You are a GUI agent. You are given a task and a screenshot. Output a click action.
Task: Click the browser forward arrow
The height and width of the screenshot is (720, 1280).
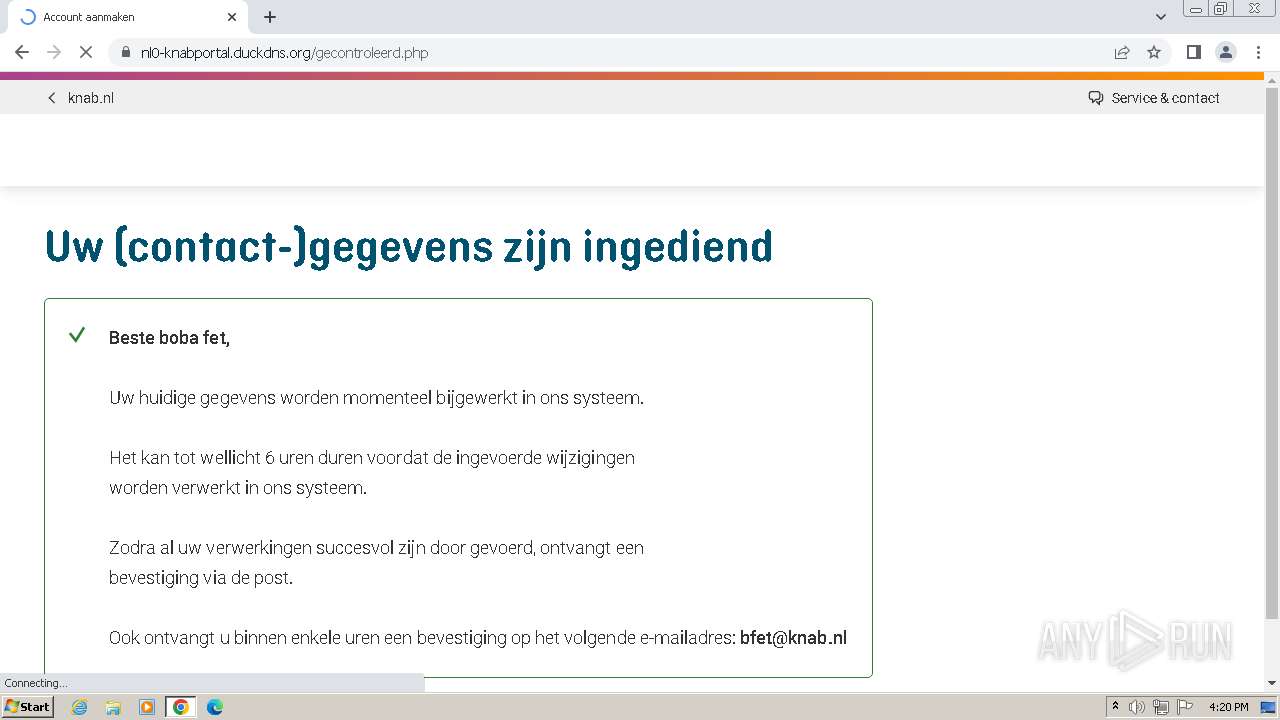[54, 52]
